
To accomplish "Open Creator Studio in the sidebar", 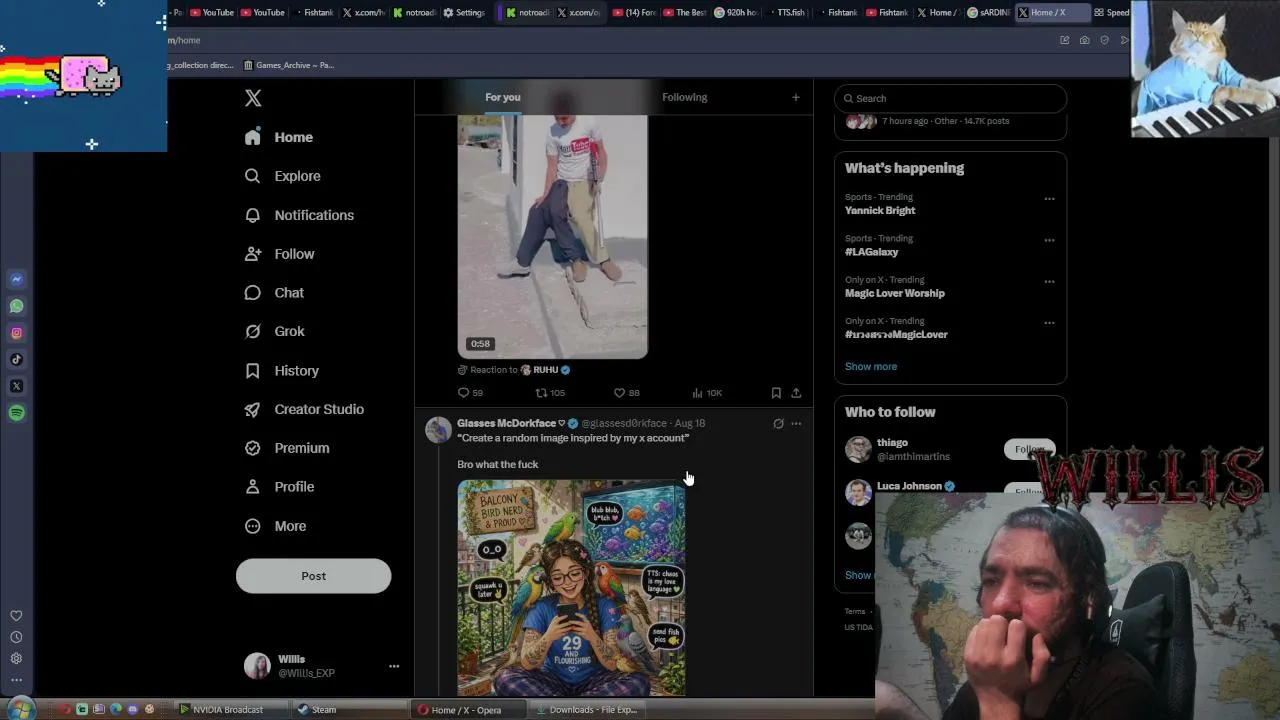I will (x=304, y=409).
